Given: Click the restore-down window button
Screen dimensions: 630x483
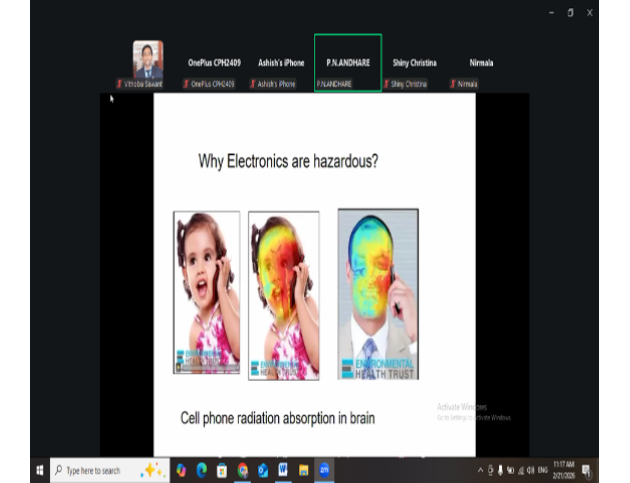Looking at the screenshot, I should pos(569,12).
